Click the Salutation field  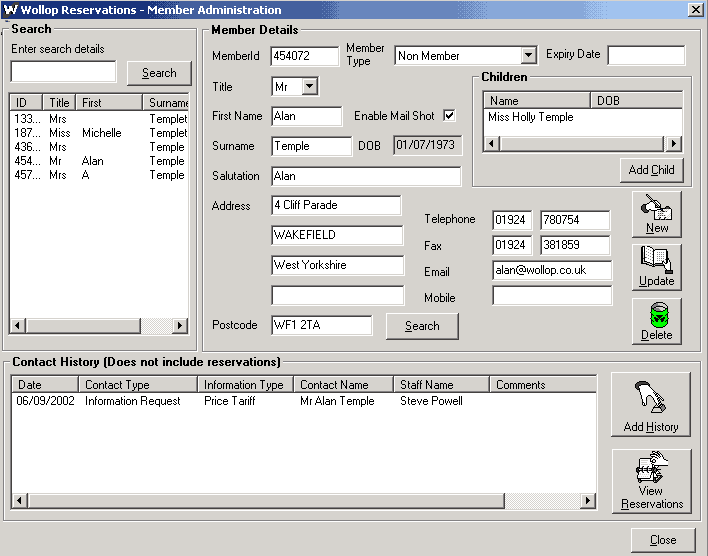[366, 176]
